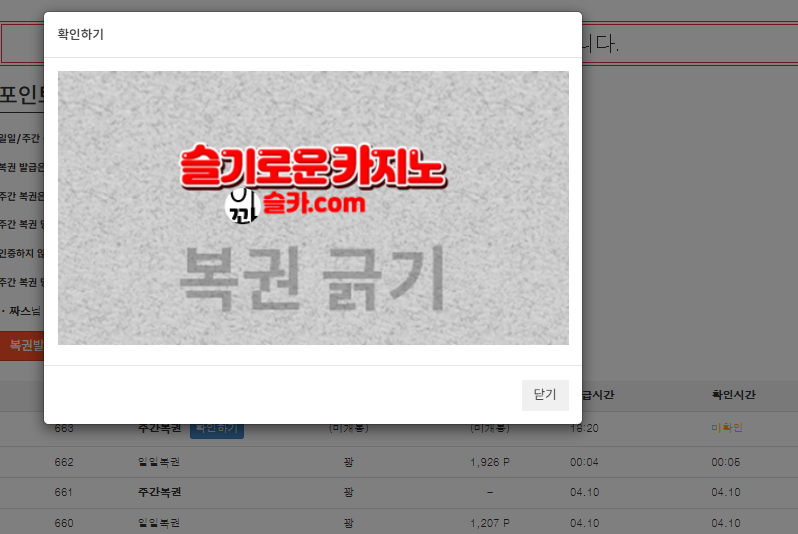Select the 일일복권 entry in row 662

(x=159, y=463)
